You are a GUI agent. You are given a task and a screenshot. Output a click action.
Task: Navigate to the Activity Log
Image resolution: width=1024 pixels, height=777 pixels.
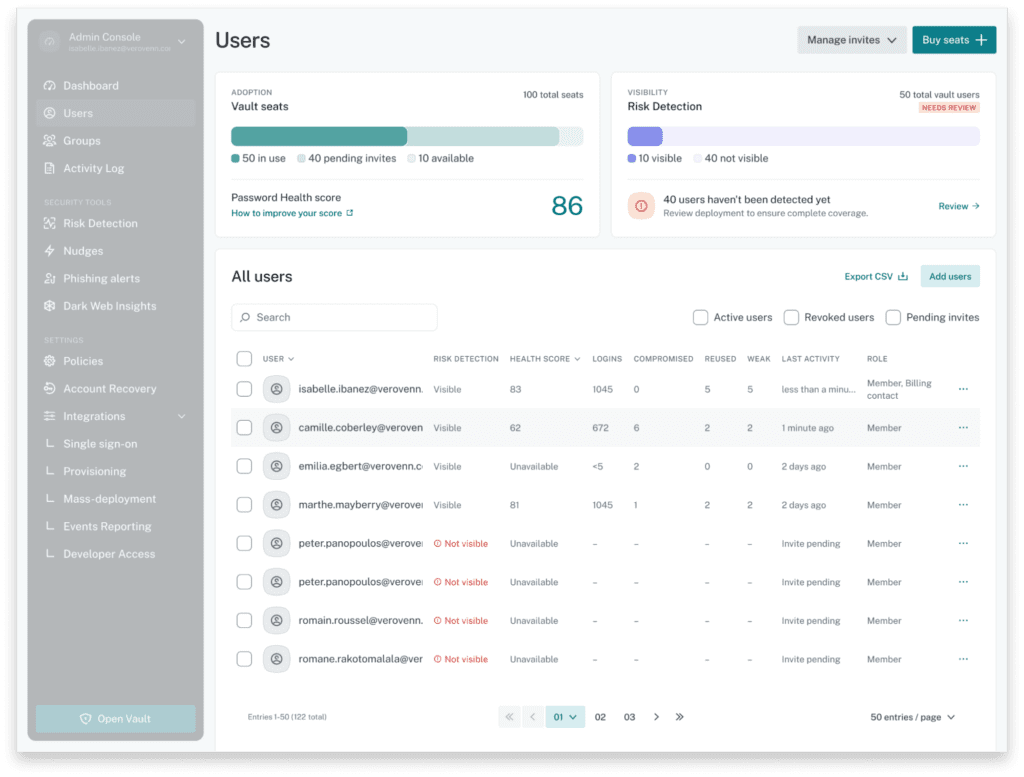coord(94,167)
